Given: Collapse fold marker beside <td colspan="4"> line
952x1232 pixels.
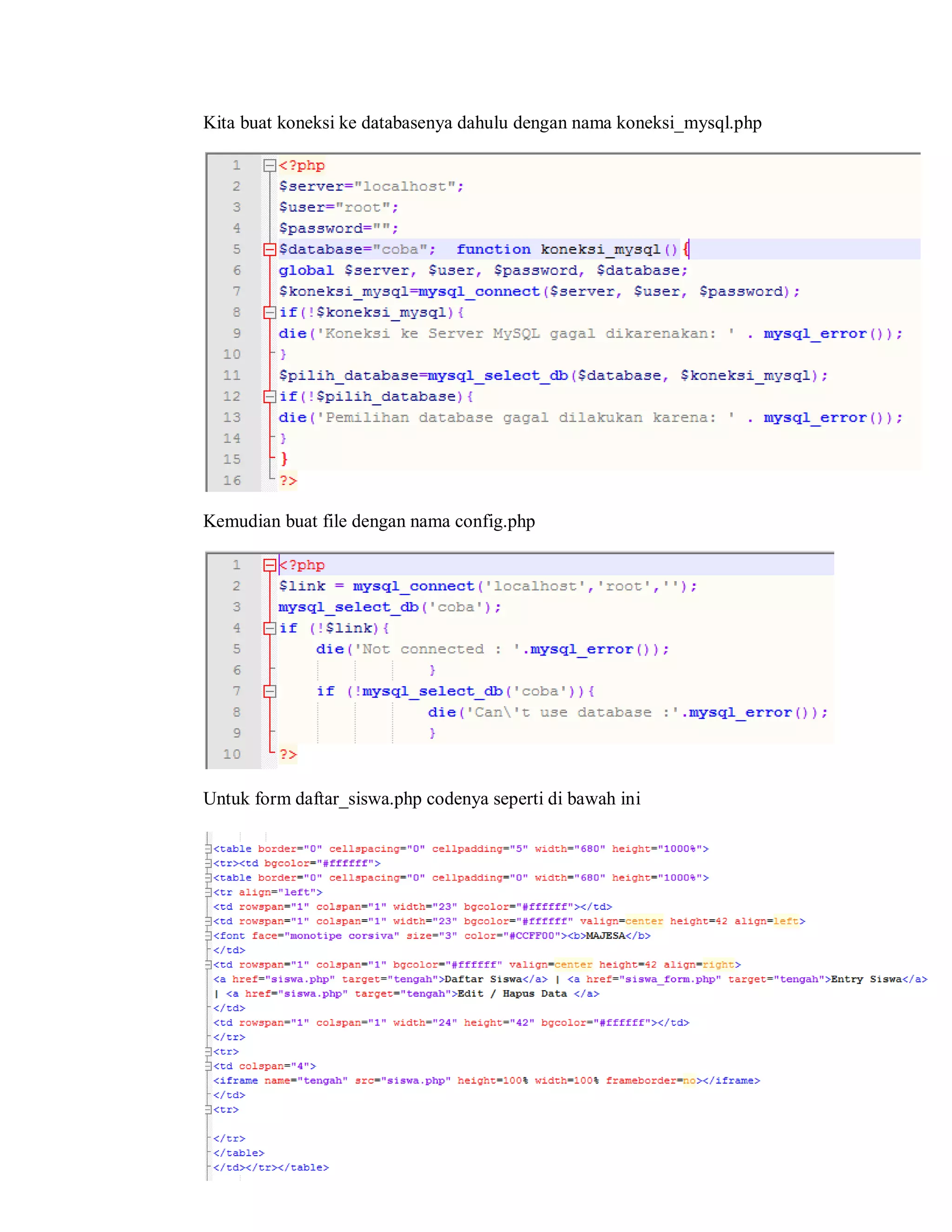Looking at the screenshot, I should [208, 1066].
